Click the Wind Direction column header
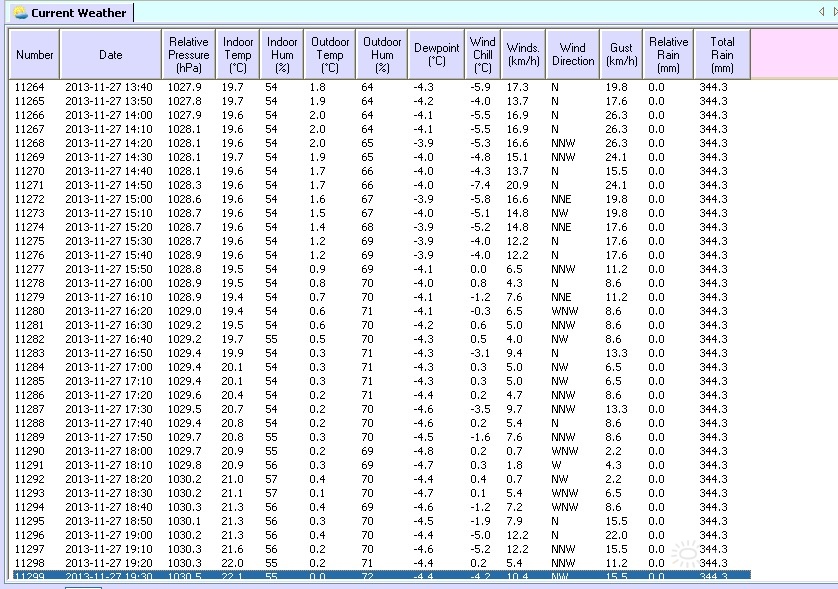 (x=573, y=55)
